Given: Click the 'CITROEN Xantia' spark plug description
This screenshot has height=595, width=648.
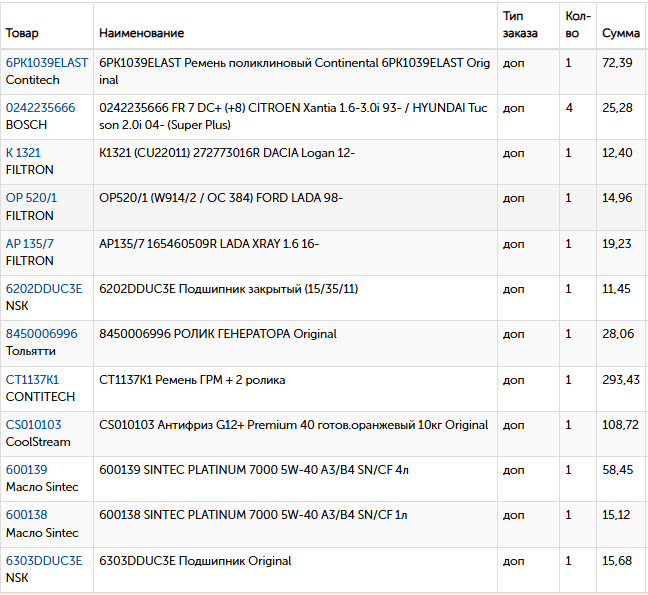Looking at the screenshot, I should (293, 116).
